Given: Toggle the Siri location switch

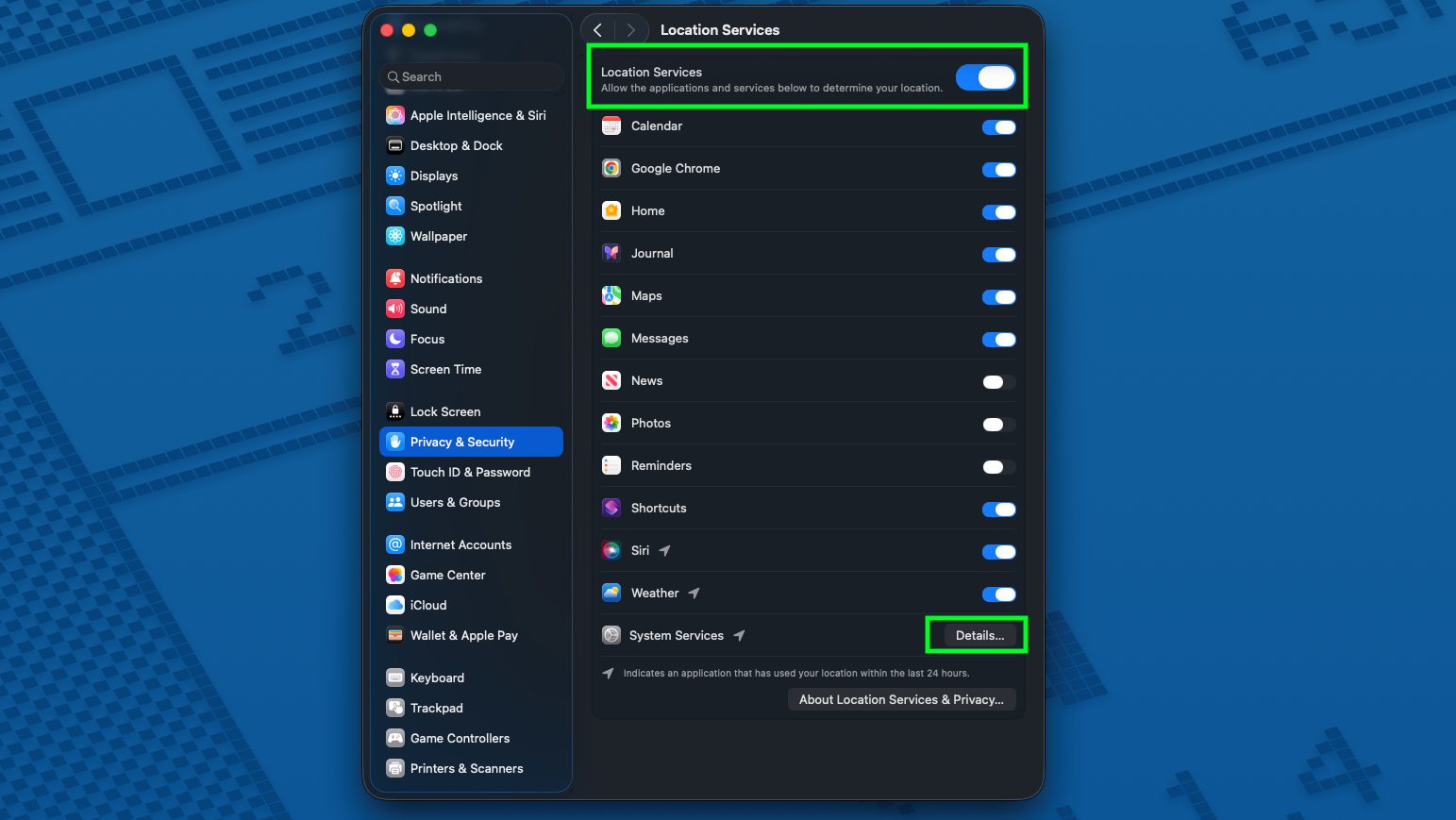Looking at the screenshot, I should coord(998,552).
